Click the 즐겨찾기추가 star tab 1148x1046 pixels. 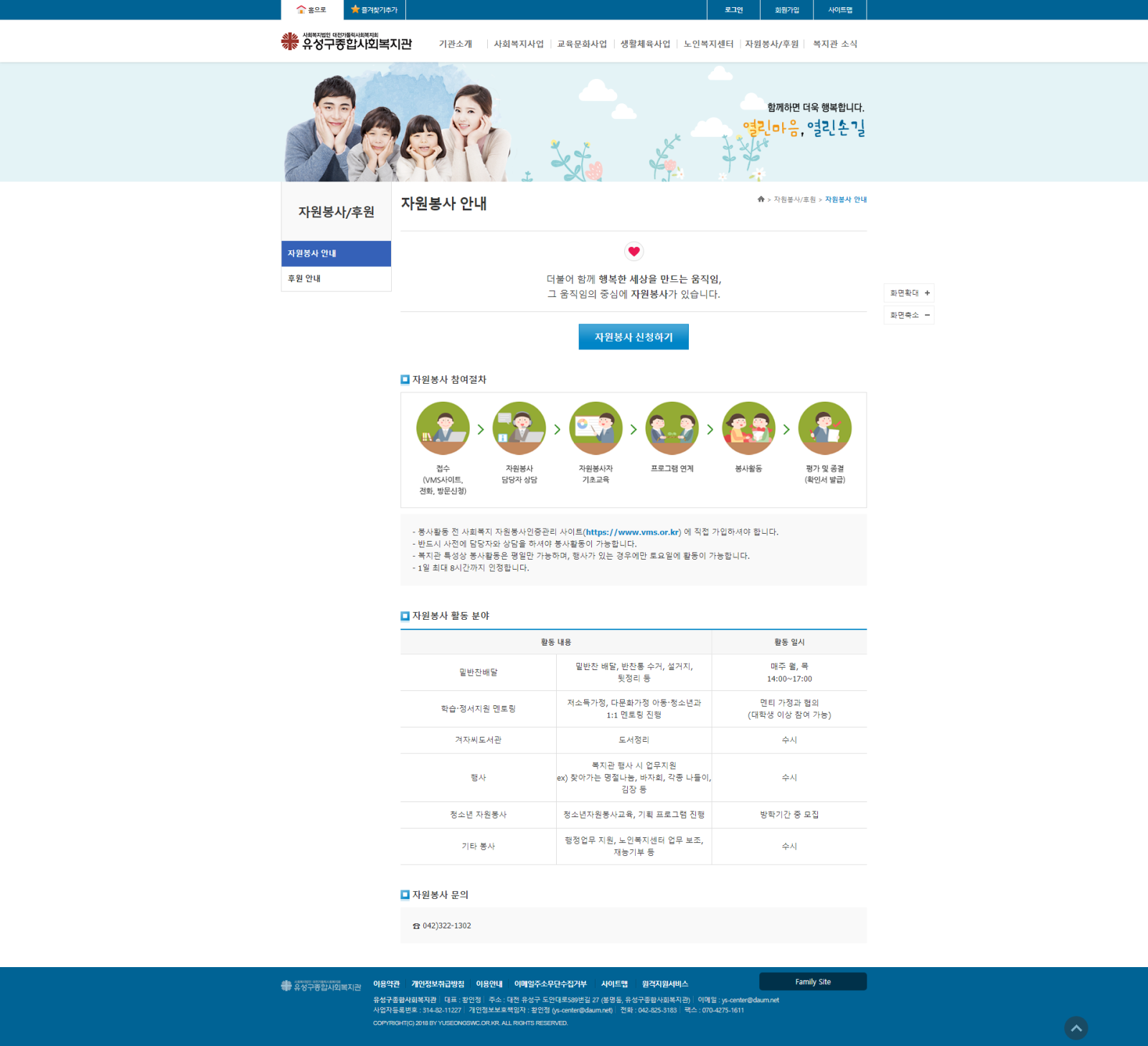[375, 10]
